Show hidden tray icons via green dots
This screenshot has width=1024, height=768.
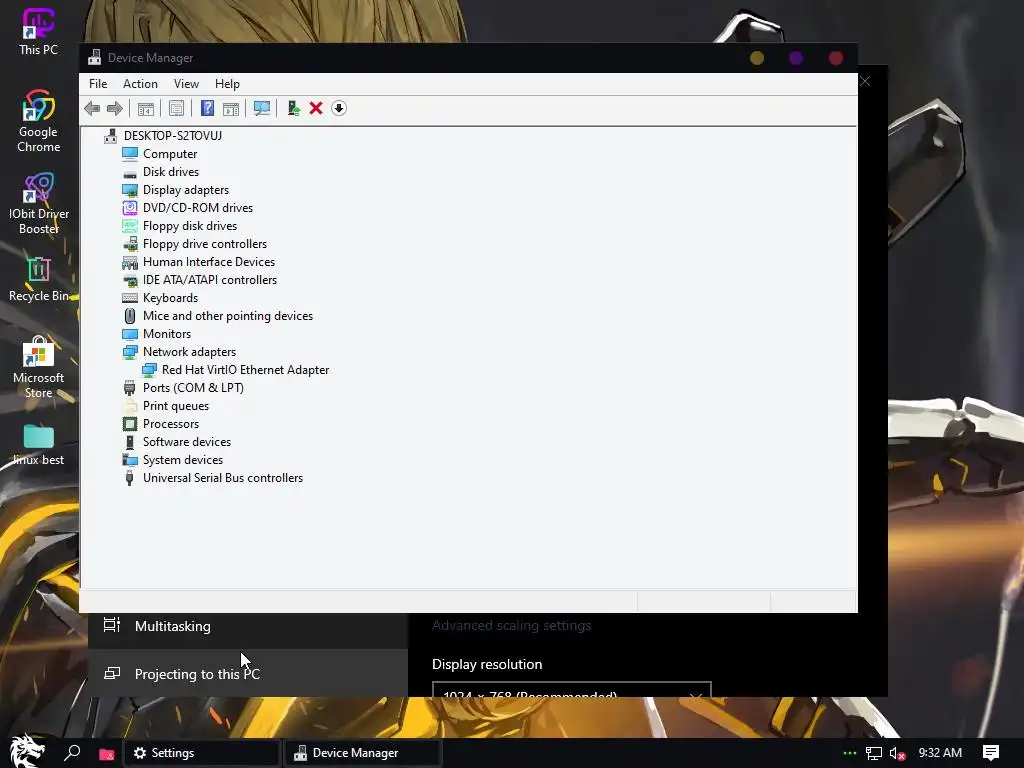[850, 753]
